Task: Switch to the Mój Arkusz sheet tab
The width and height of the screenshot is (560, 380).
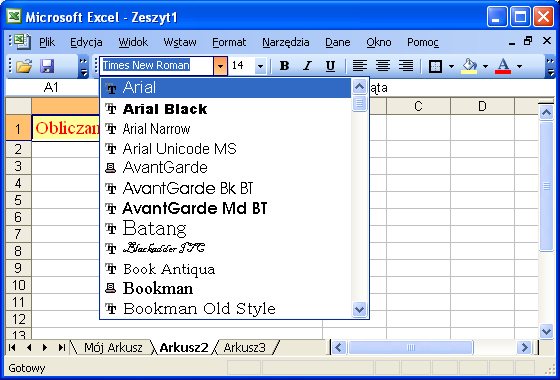Action: click(x=113, y=348)
